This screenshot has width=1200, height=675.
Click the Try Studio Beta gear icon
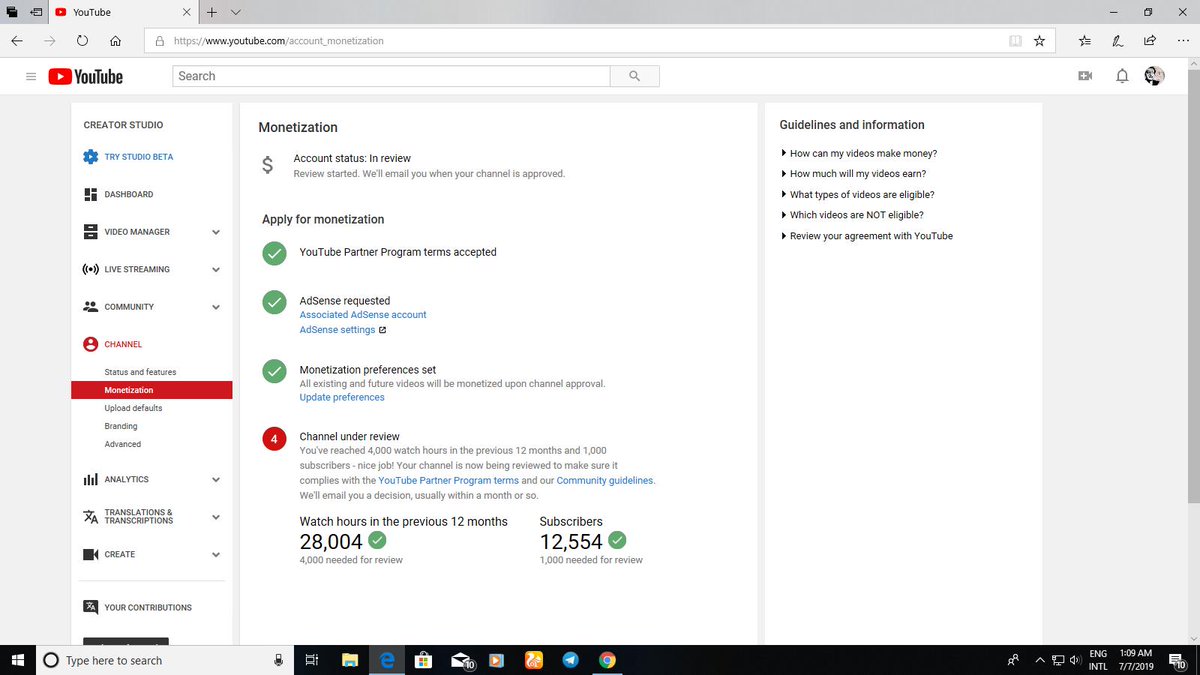91,157
